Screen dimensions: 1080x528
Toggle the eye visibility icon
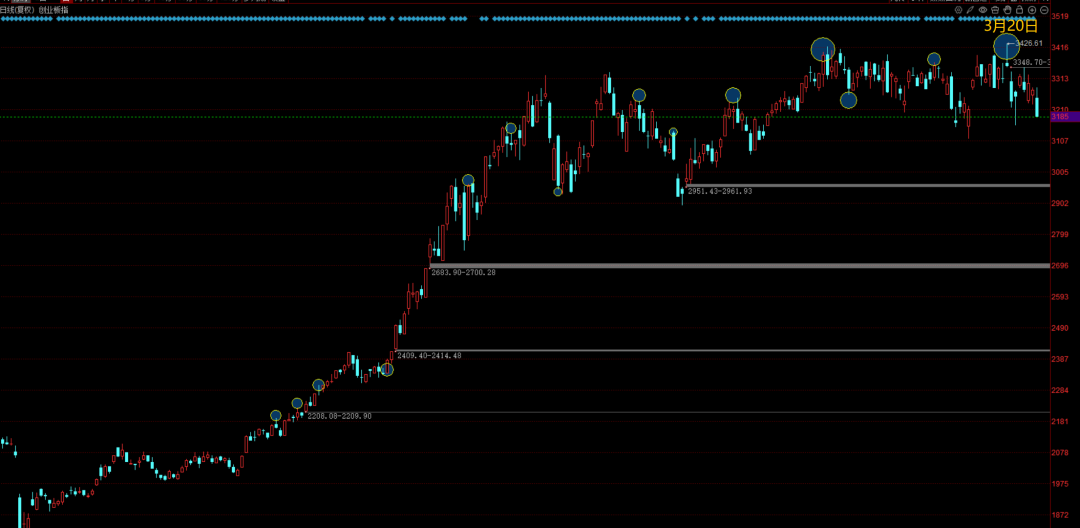tap(983, 10)
